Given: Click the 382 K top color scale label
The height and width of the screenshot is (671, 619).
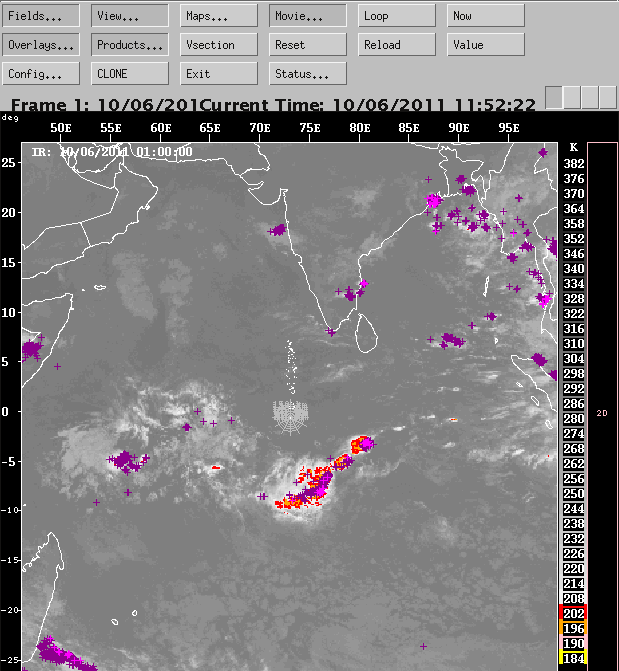Looking at the screenshot, I should (x=574, y=163).
